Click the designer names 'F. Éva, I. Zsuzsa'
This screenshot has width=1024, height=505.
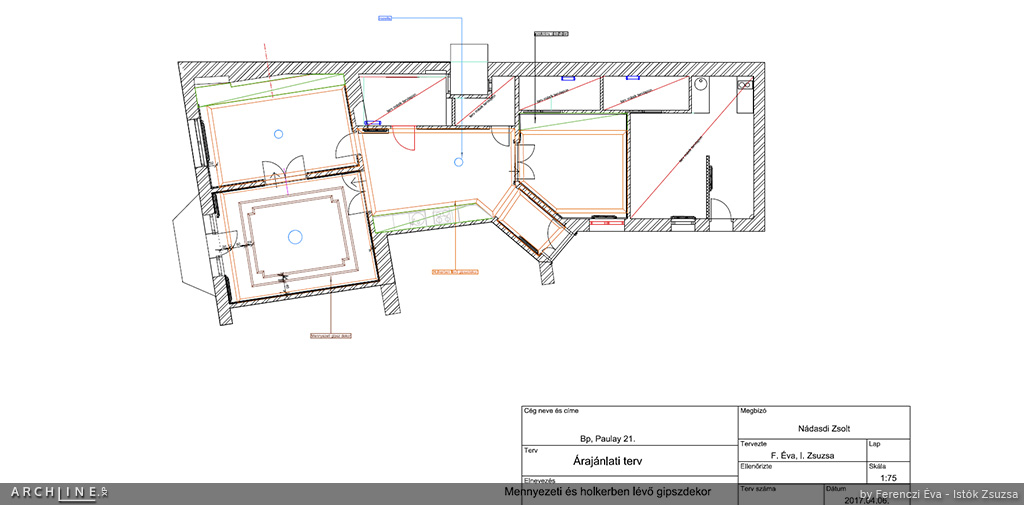(x=804, y=456)
